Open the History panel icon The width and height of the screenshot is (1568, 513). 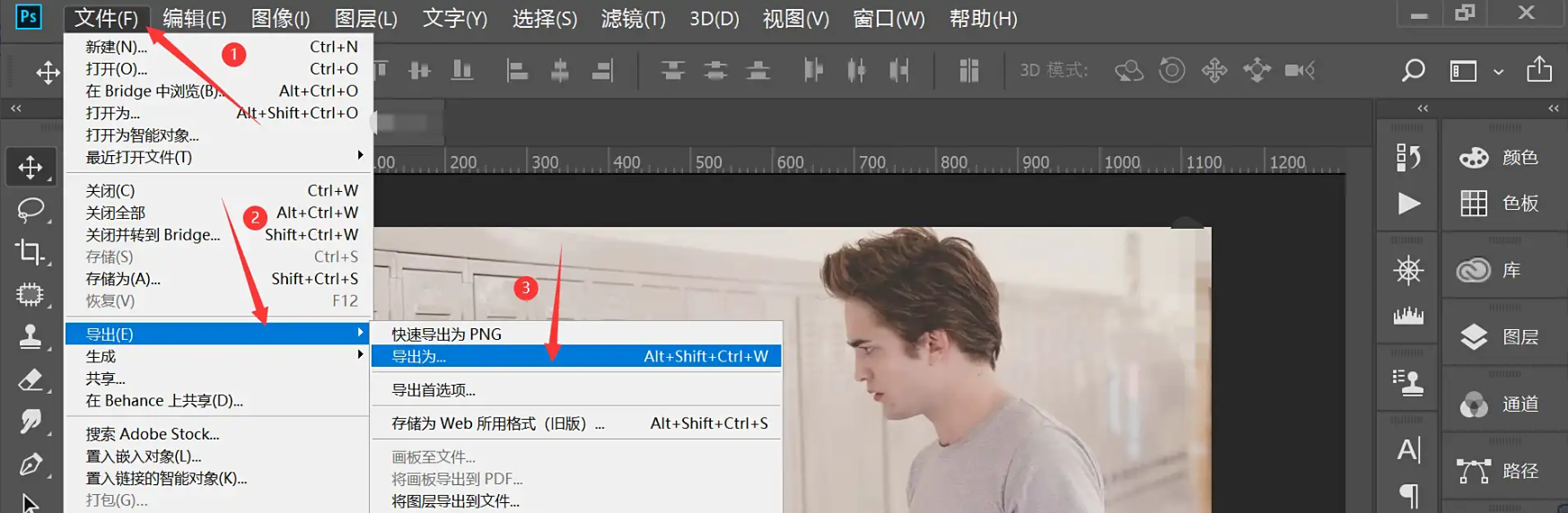coord(1408,158)
